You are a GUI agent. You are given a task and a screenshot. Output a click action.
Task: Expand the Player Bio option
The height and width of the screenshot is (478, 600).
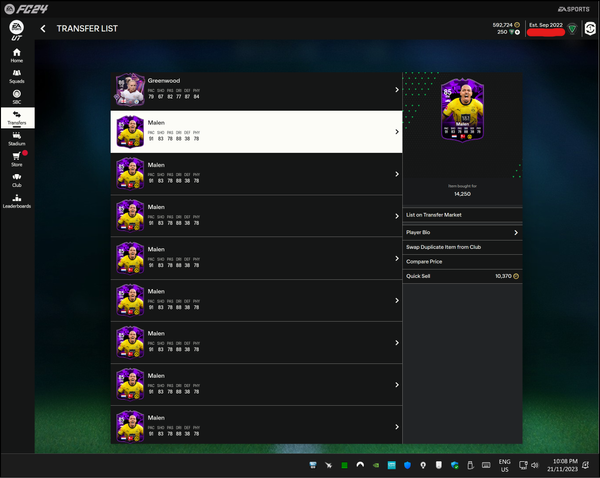516,232
